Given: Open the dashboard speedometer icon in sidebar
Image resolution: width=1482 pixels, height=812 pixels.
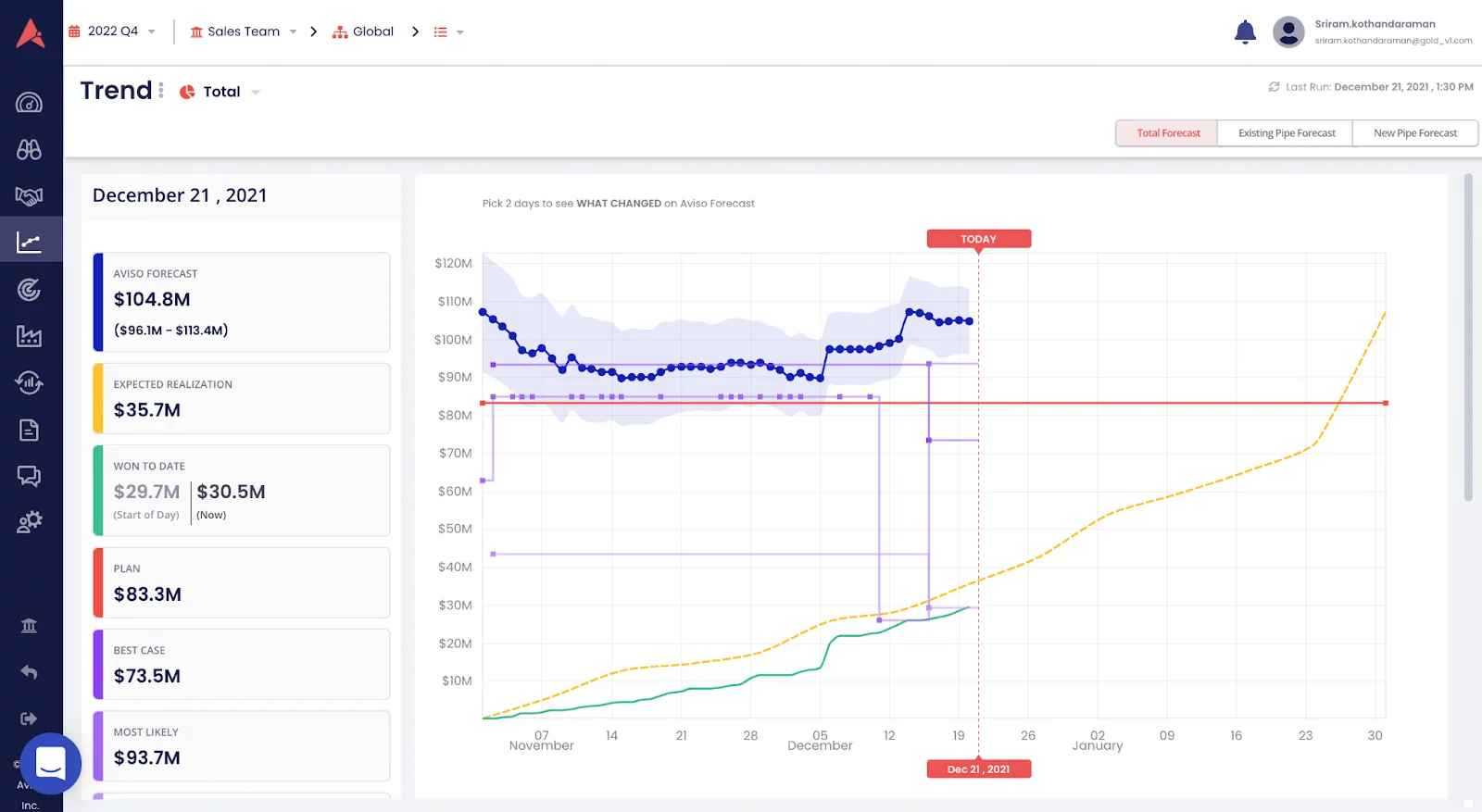Looking at the screenshot, I should (29, 102).
